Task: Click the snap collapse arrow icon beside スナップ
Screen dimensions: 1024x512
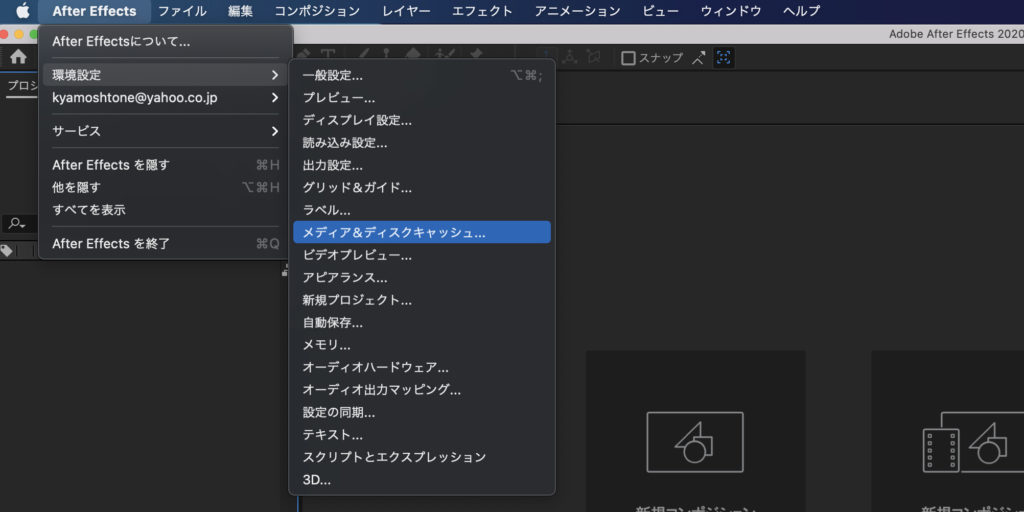Action: coord(698,58)
